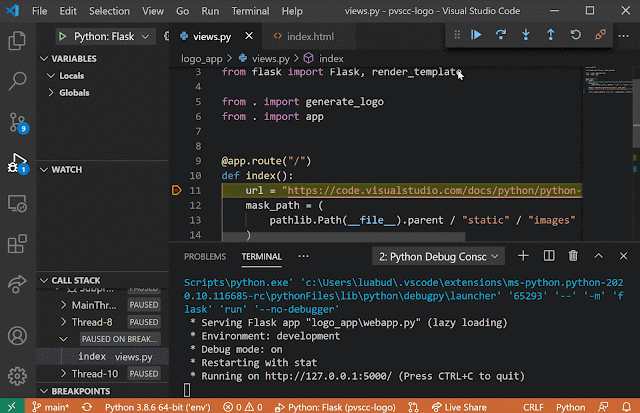Open notifications bell in status bar
Viewport: 640px width, 413px height.
click(626, 407)
